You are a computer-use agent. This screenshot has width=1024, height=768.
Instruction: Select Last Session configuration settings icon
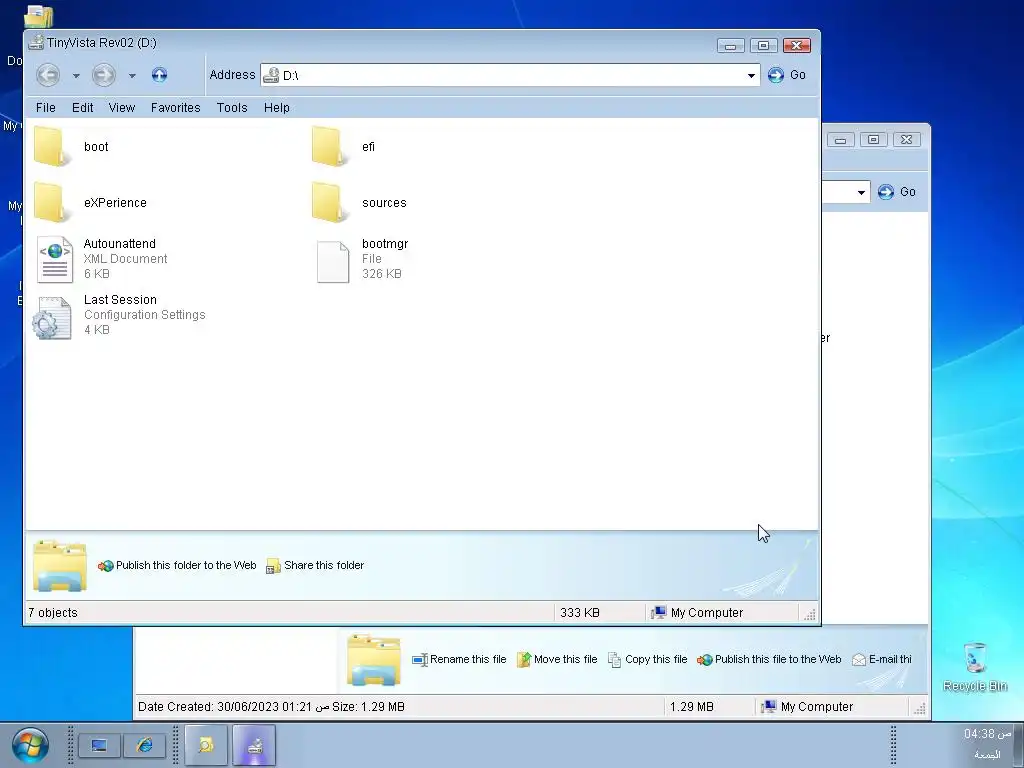pos(52,317)
